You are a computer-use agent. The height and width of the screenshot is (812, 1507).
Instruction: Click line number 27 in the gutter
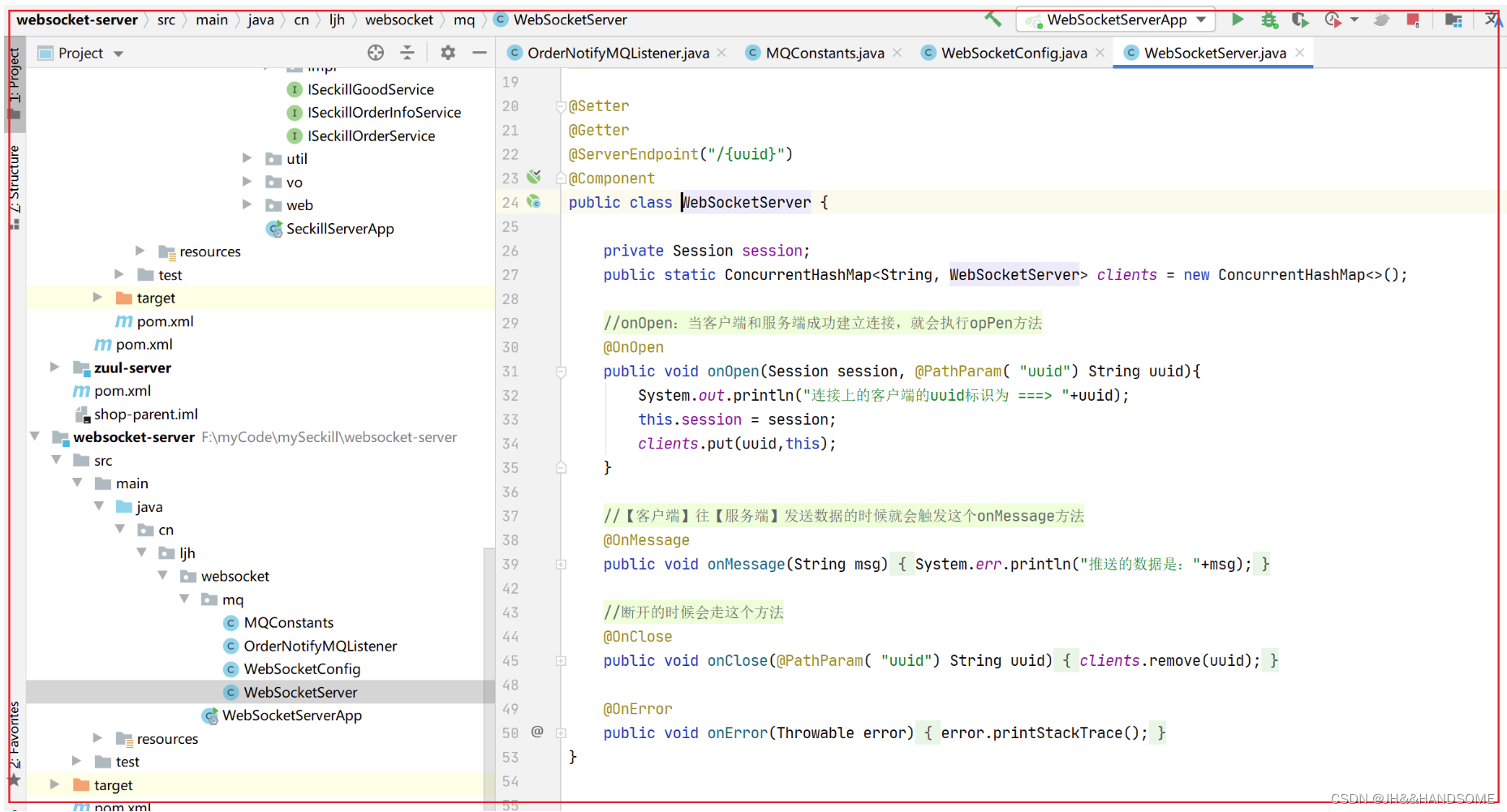510,275
